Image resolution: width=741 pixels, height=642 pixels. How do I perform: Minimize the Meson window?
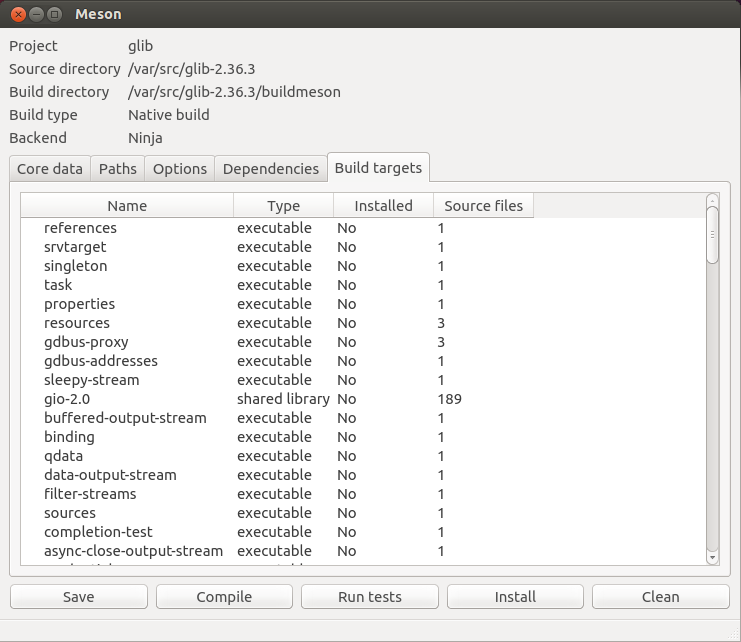point(35,14)
